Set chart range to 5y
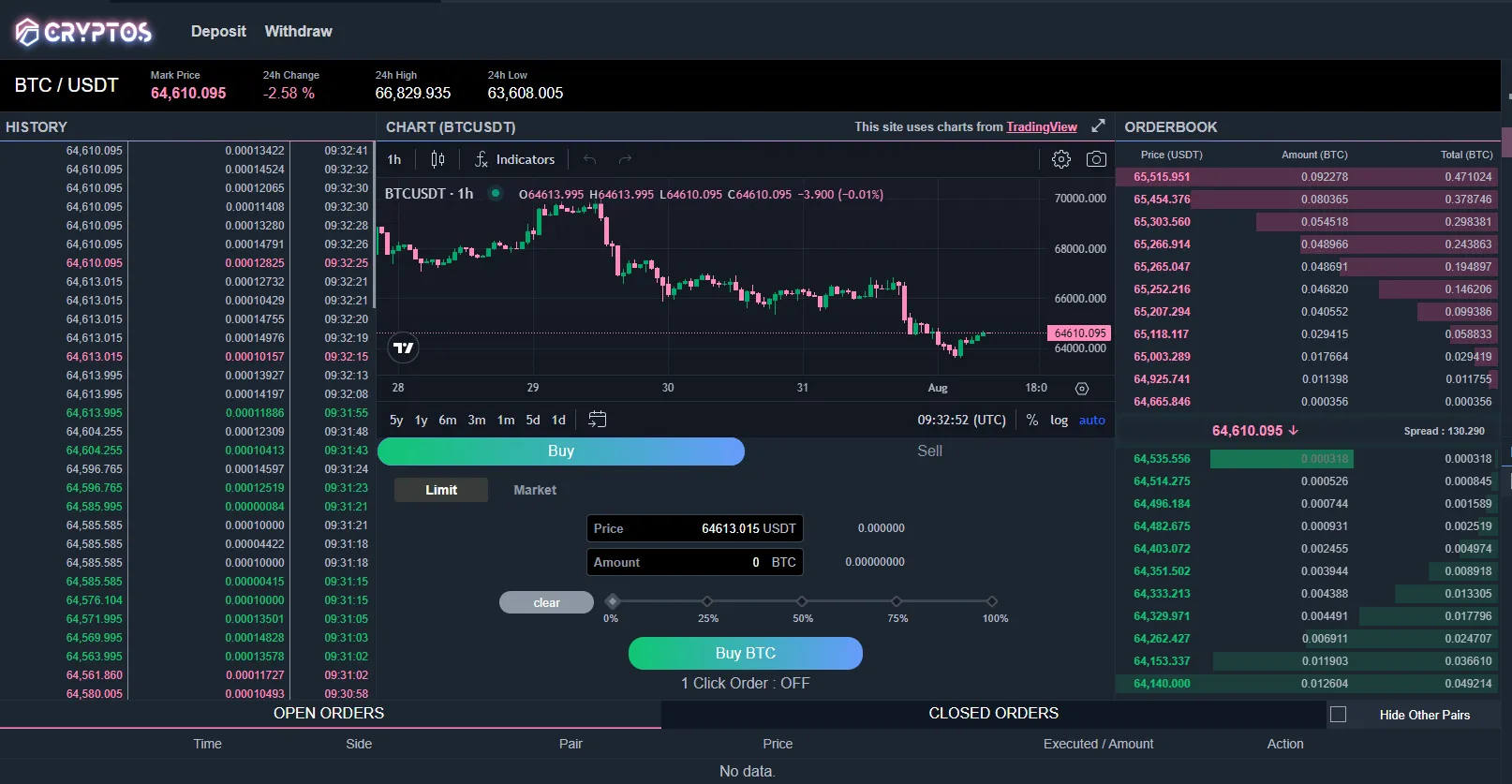This screenshot has width=1512, height=784. [396, 420]
